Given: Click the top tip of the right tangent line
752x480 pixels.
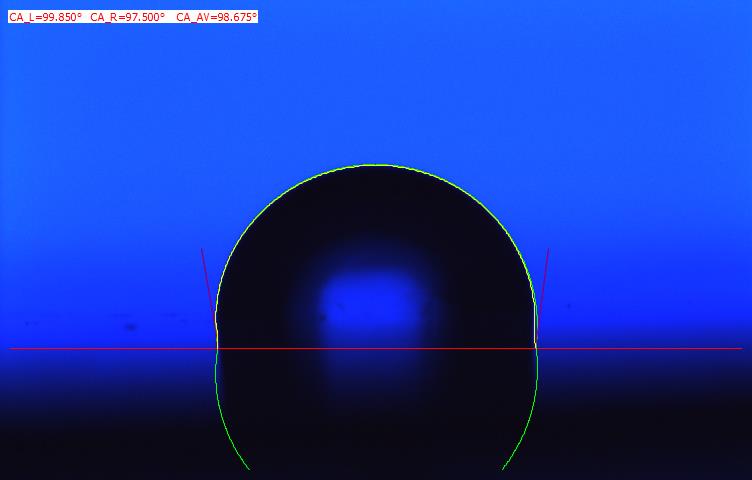Looking at the screenshot, I should click(548, 249).
